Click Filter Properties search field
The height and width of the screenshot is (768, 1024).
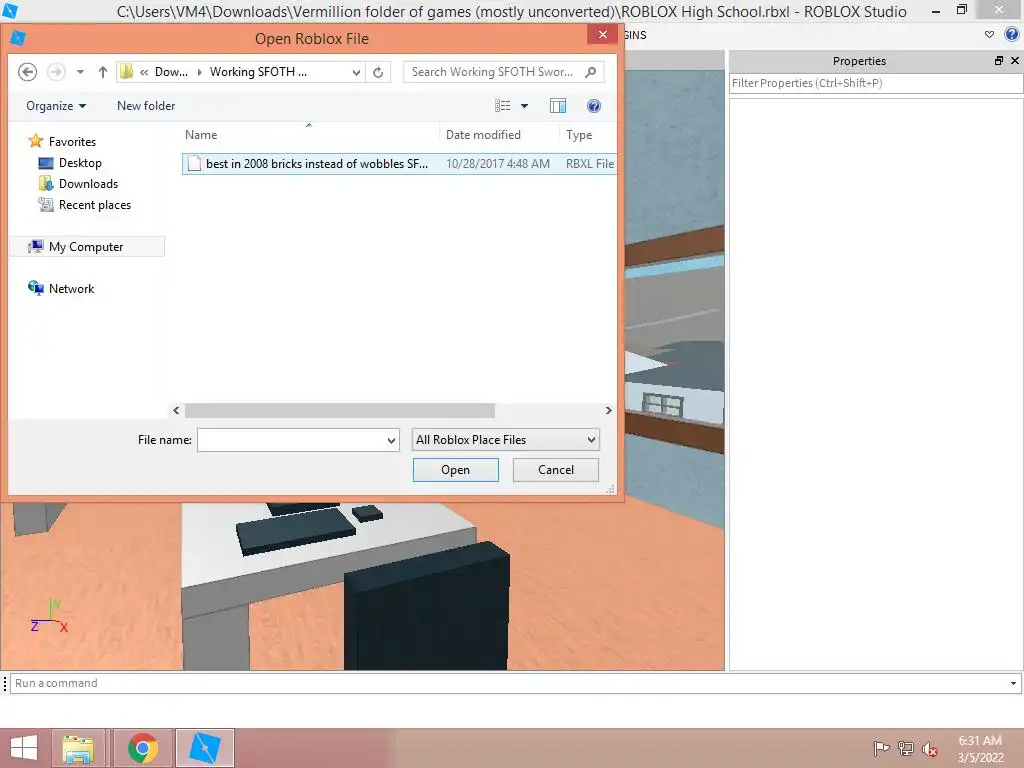click(x=875, y=83)
